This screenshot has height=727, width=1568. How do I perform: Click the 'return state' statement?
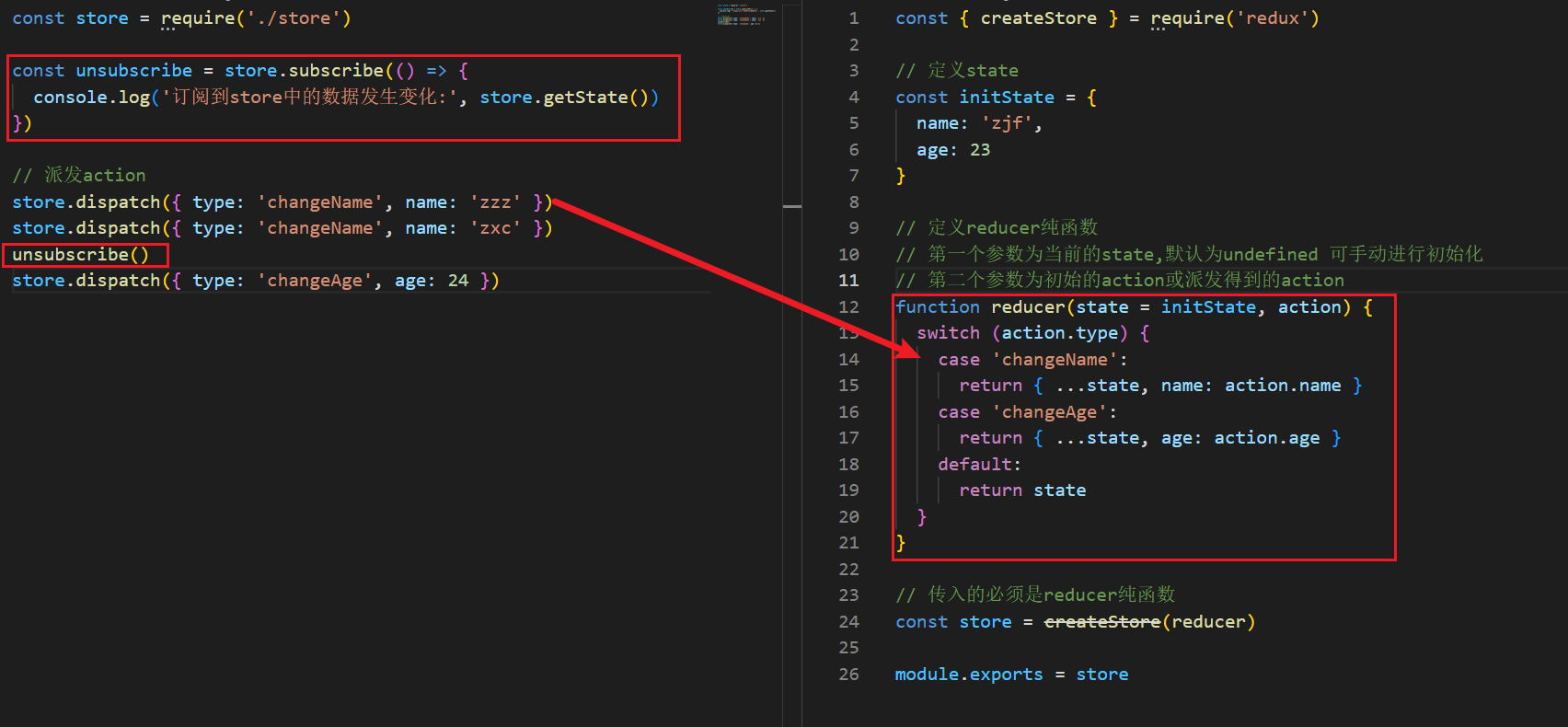coord(1022,490)
